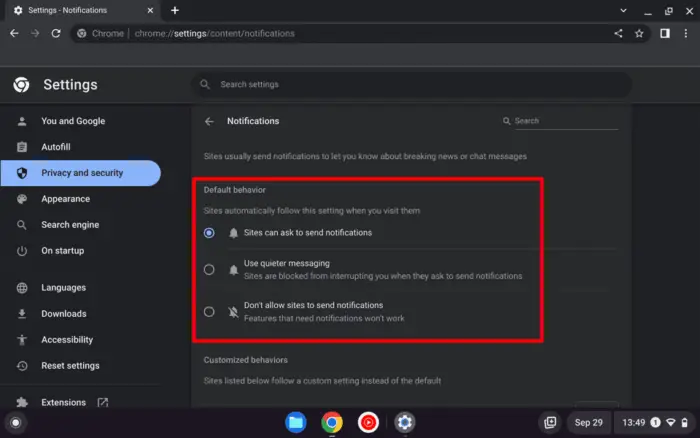700x438 pixels.
Task: Click the site info icon beside Chrome label
Action: (x=81, y=33)
